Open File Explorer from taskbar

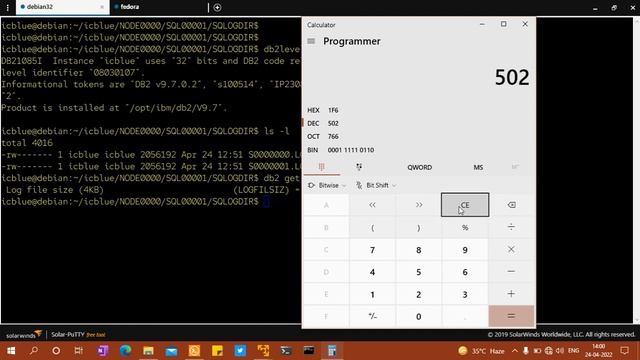point(148,351)
